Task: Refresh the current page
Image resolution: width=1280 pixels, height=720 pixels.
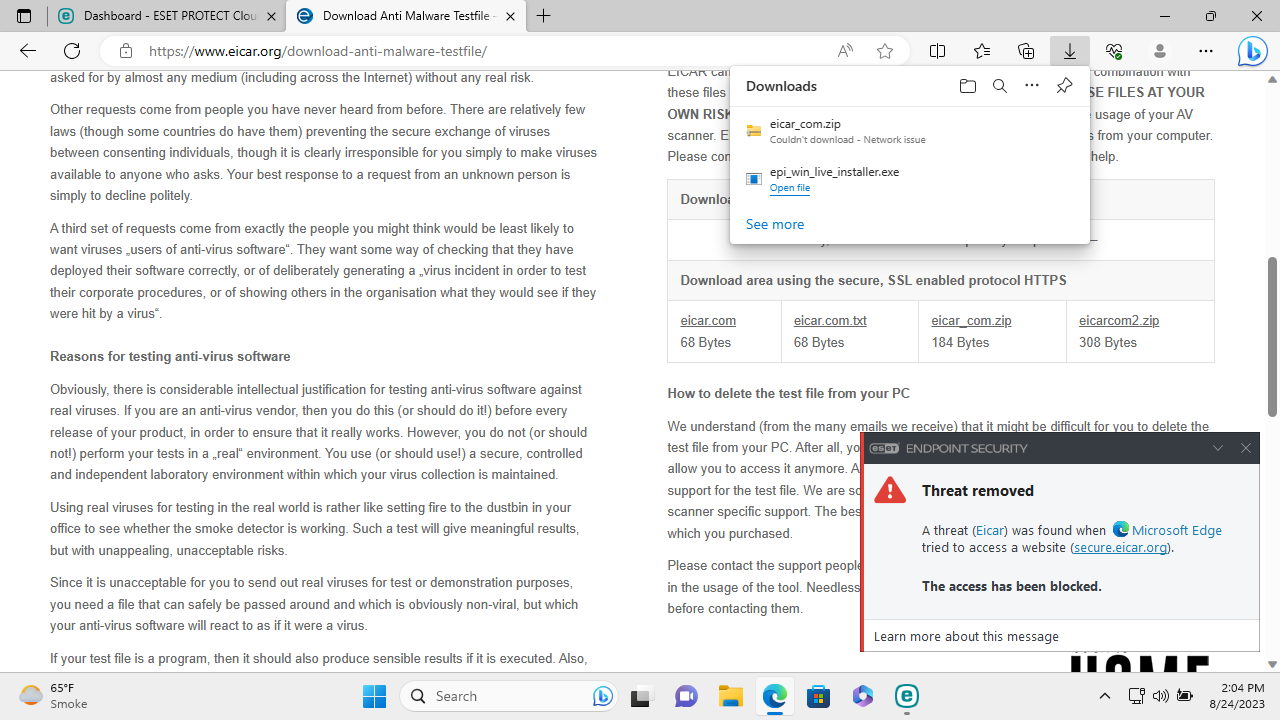Action: (72, 51)
